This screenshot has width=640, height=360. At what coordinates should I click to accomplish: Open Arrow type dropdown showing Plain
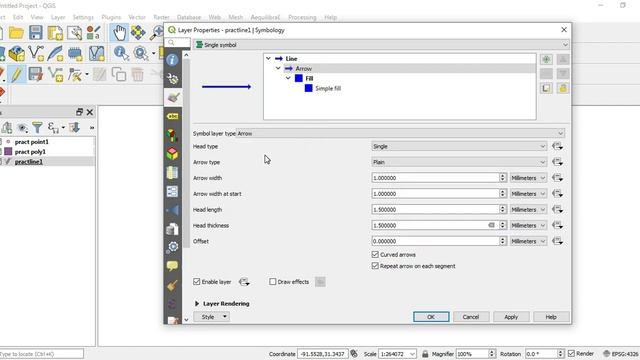click(459, 162)
